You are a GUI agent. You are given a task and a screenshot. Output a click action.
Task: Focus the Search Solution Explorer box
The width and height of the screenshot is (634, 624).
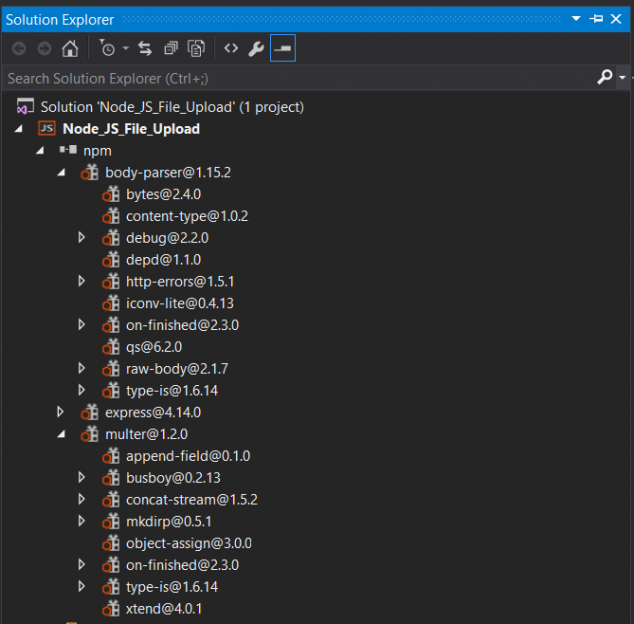[x=299, y=78]
